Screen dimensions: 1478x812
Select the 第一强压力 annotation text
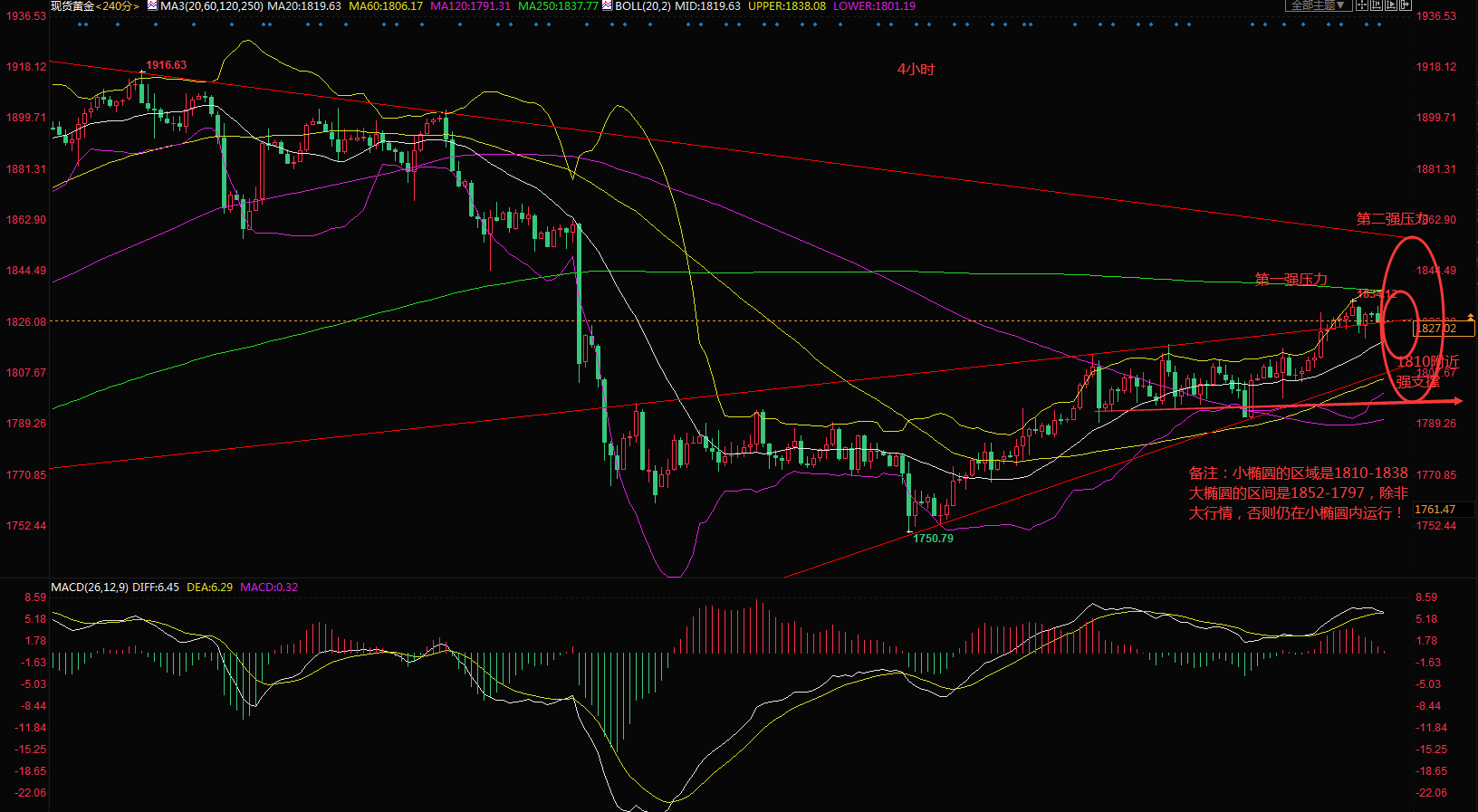(x=1291, y=279)
